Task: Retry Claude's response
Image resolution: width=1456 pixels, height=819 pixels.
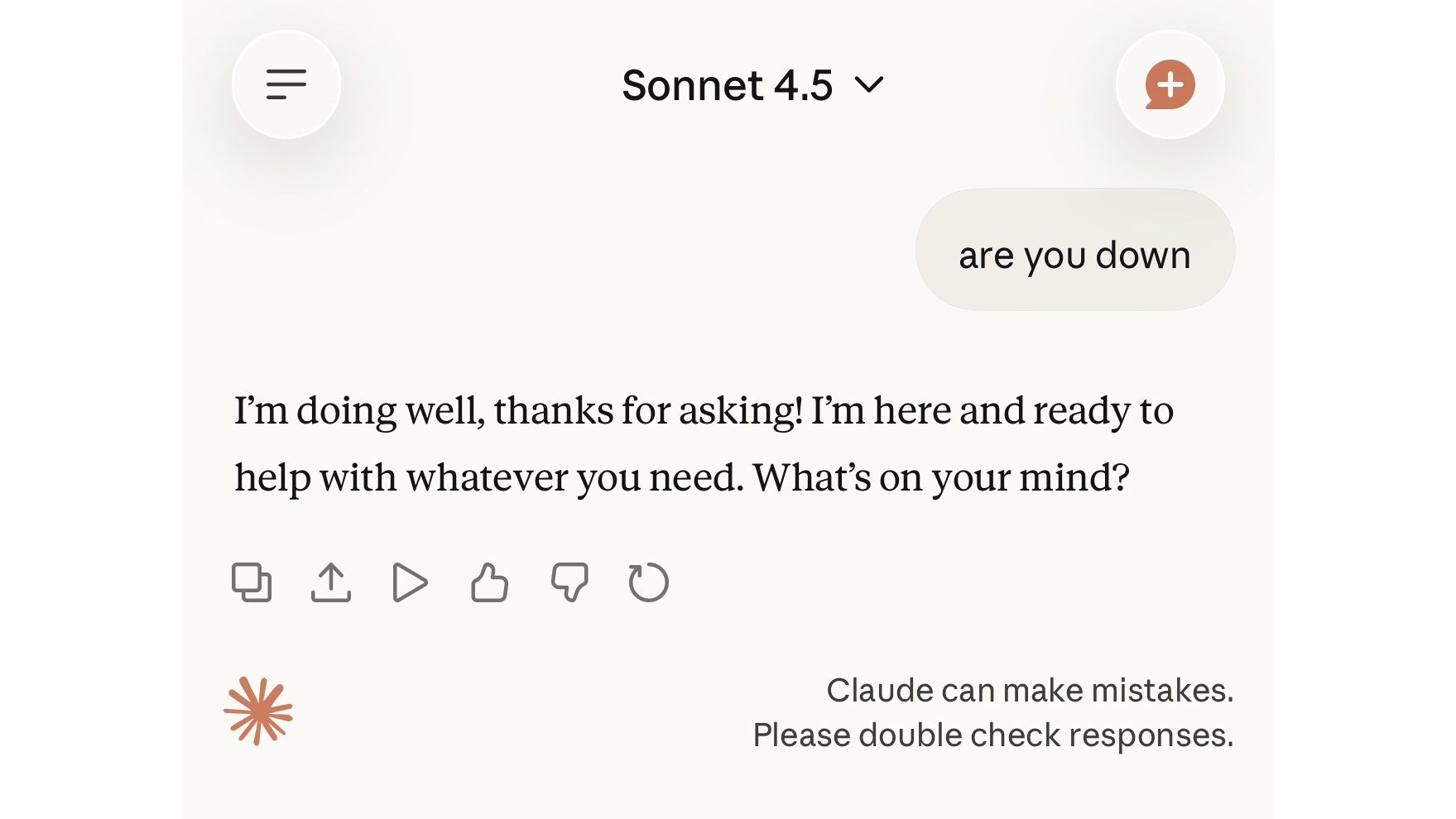Action: [648, 582]
